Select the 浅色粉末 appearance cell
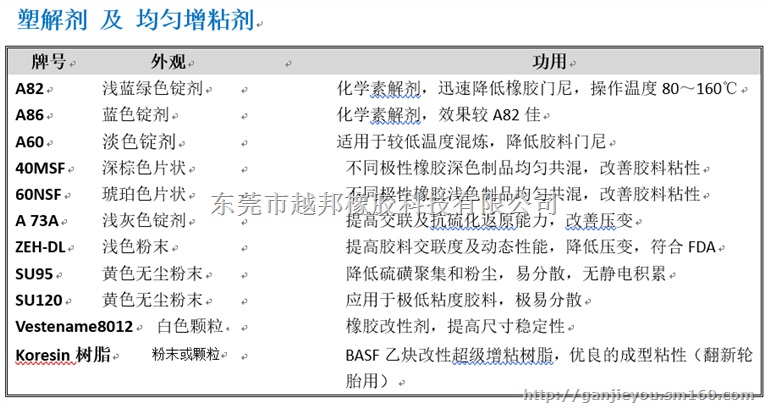The image size is (770, 408). click(136, 247)
